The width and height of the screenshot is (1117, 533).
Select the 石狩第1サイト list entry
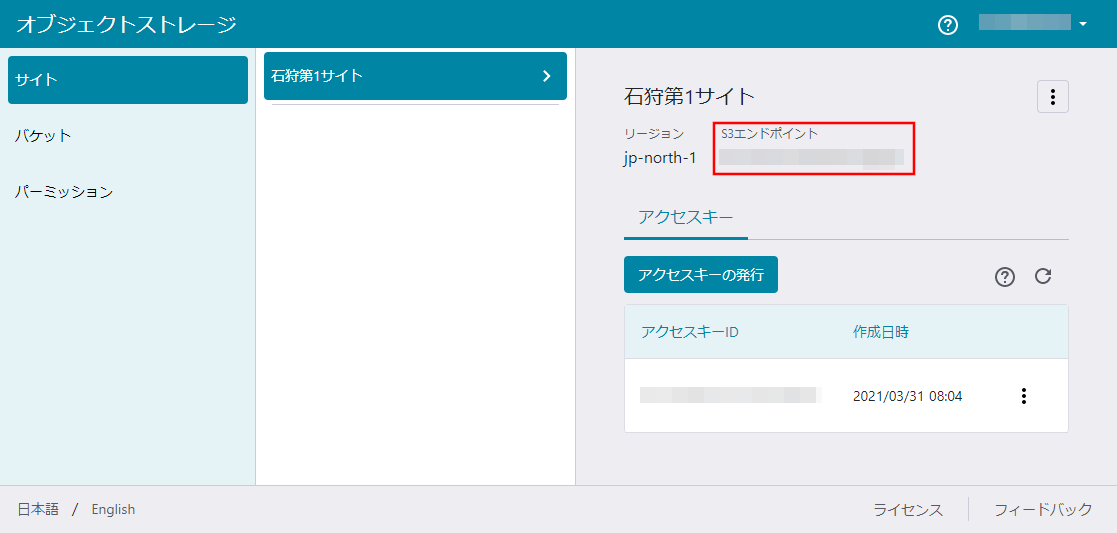(400, 76)
